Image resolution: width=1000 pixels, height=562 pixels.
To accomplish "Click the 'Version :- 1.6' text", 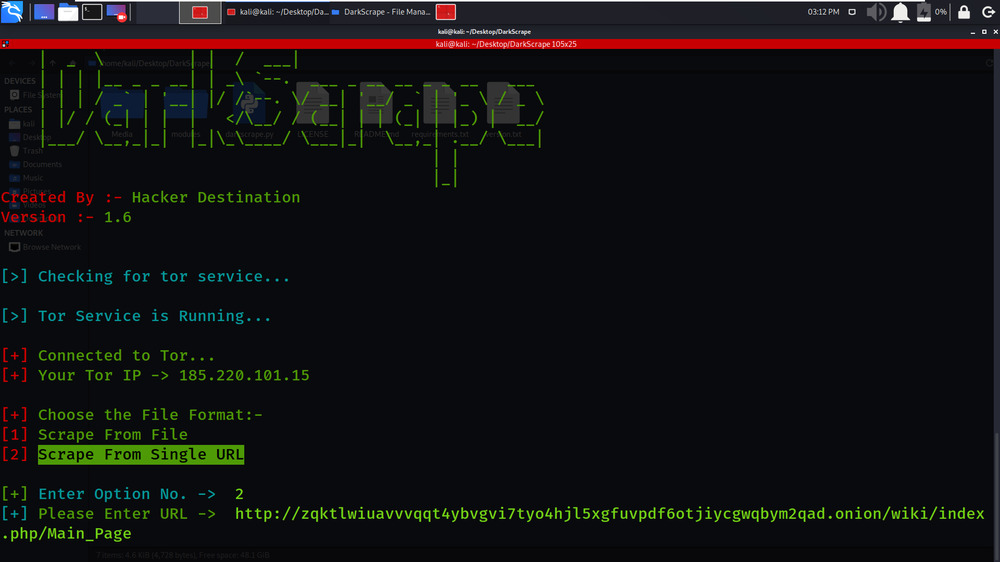I will (66, 218).
